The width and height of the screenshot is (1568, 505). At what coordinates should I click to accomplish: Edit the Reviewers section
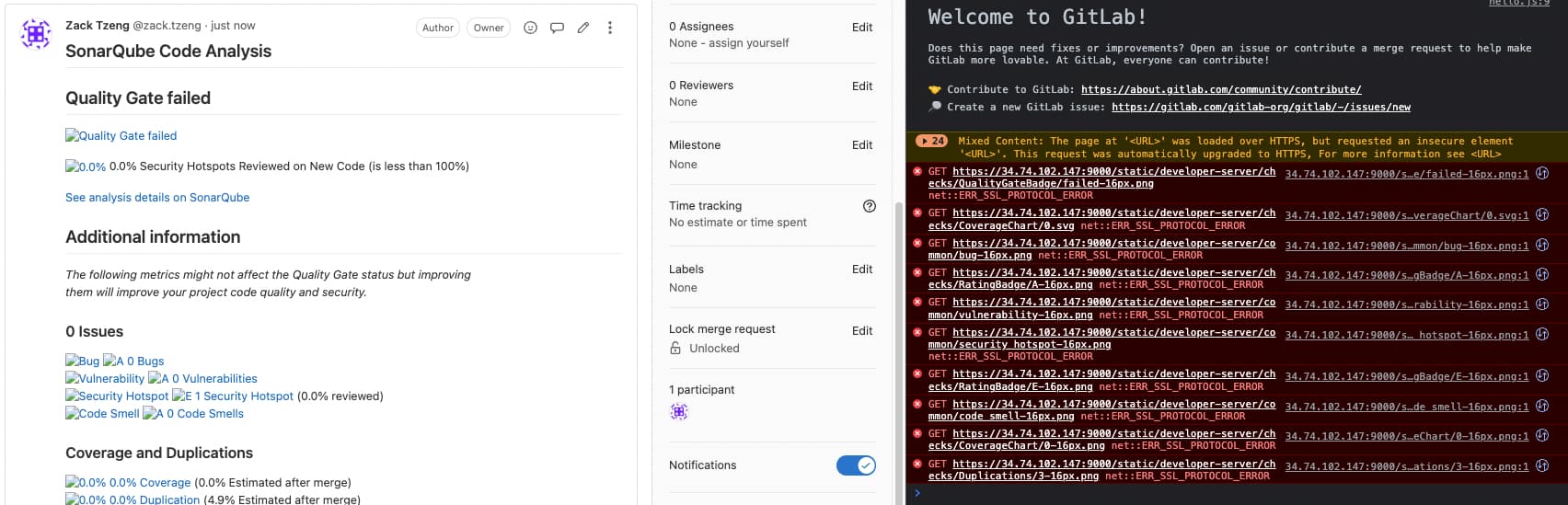tap(862, 86)
